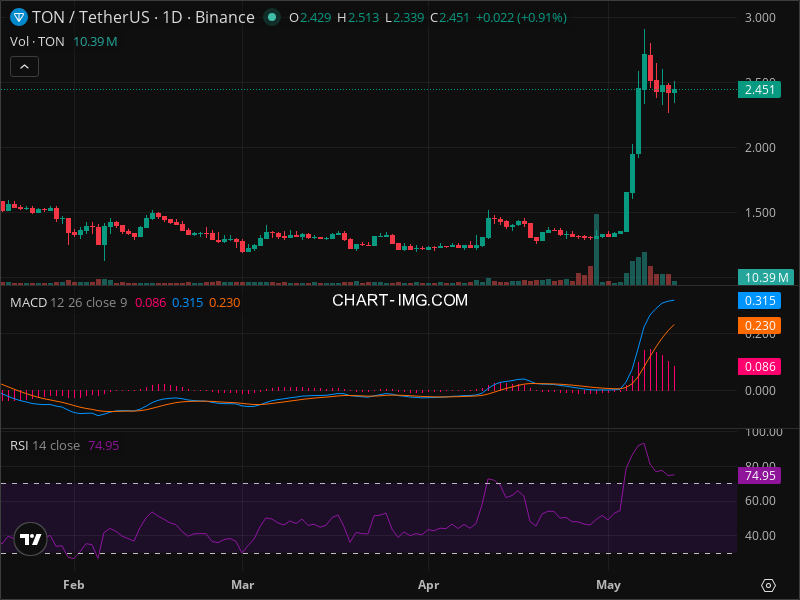Click the 3.000 price axis label
Image resolution: width=800 pixels, height=600 pixels.
coord(760,18)
